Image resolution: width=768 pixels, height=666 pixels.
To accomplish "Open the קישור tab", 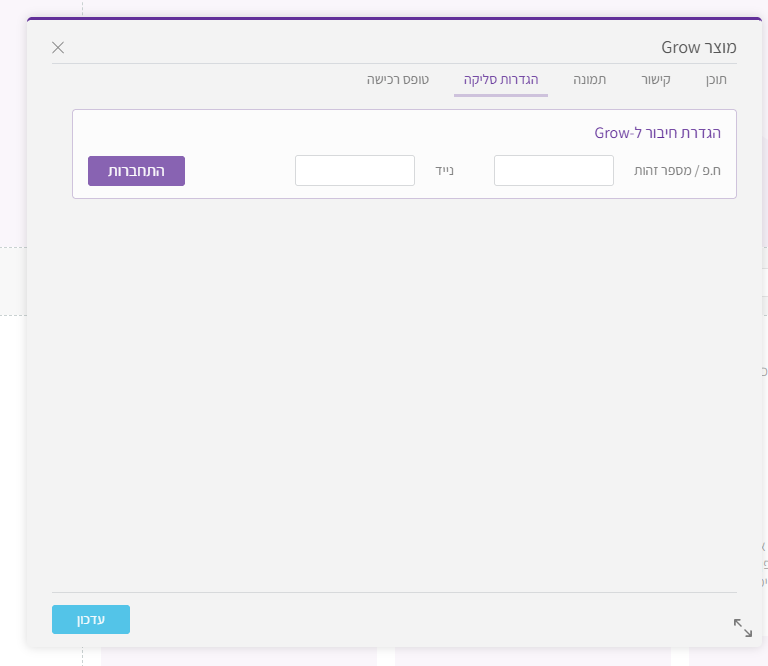I will coord(656,79).
